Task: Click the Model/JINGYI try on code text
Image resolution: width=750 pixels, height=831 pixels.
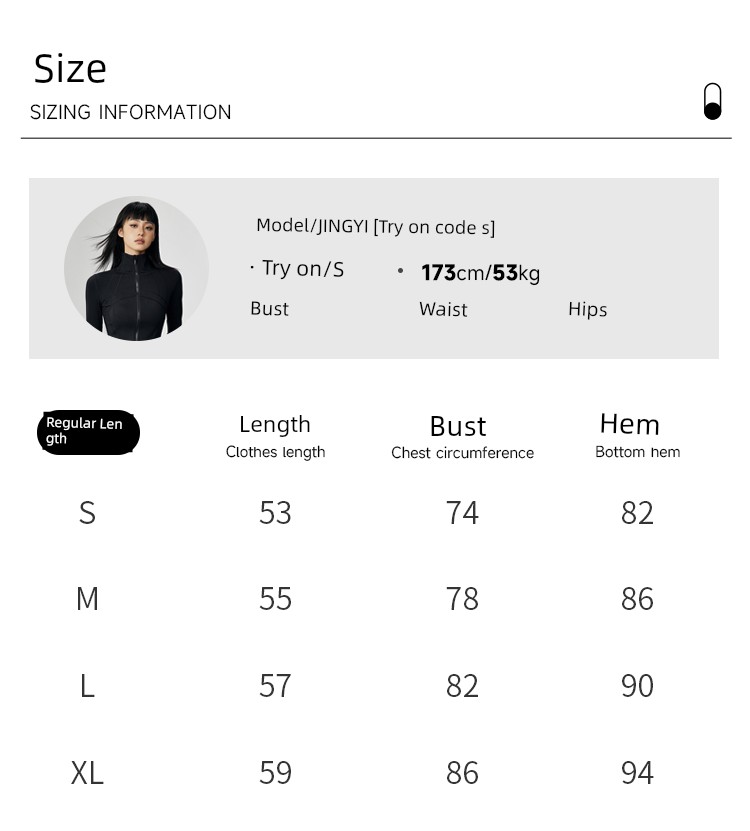Action: [x=375, y=226]
